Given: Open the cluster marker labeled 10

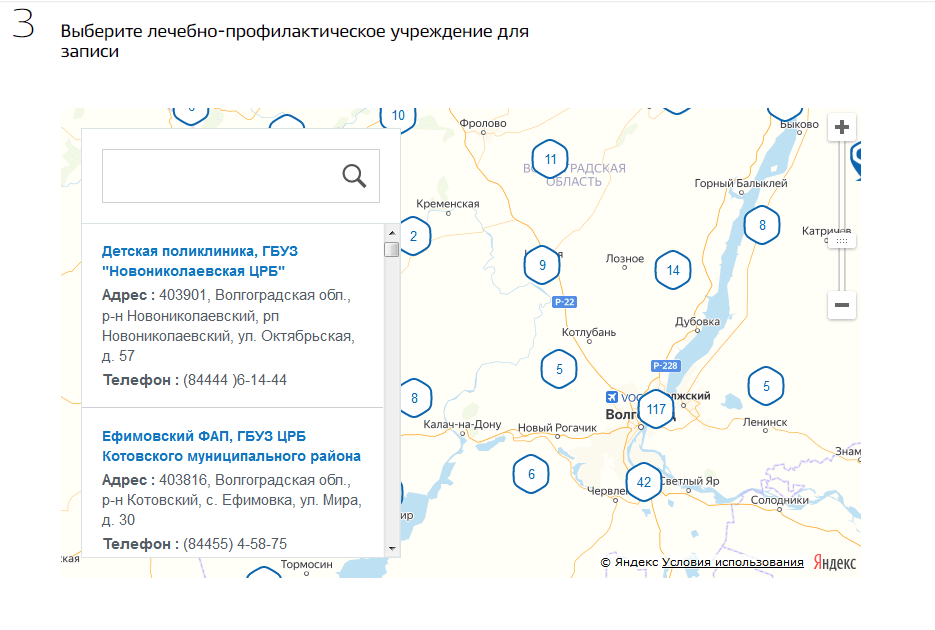Looking at the screenshot, I should (398, 116).
